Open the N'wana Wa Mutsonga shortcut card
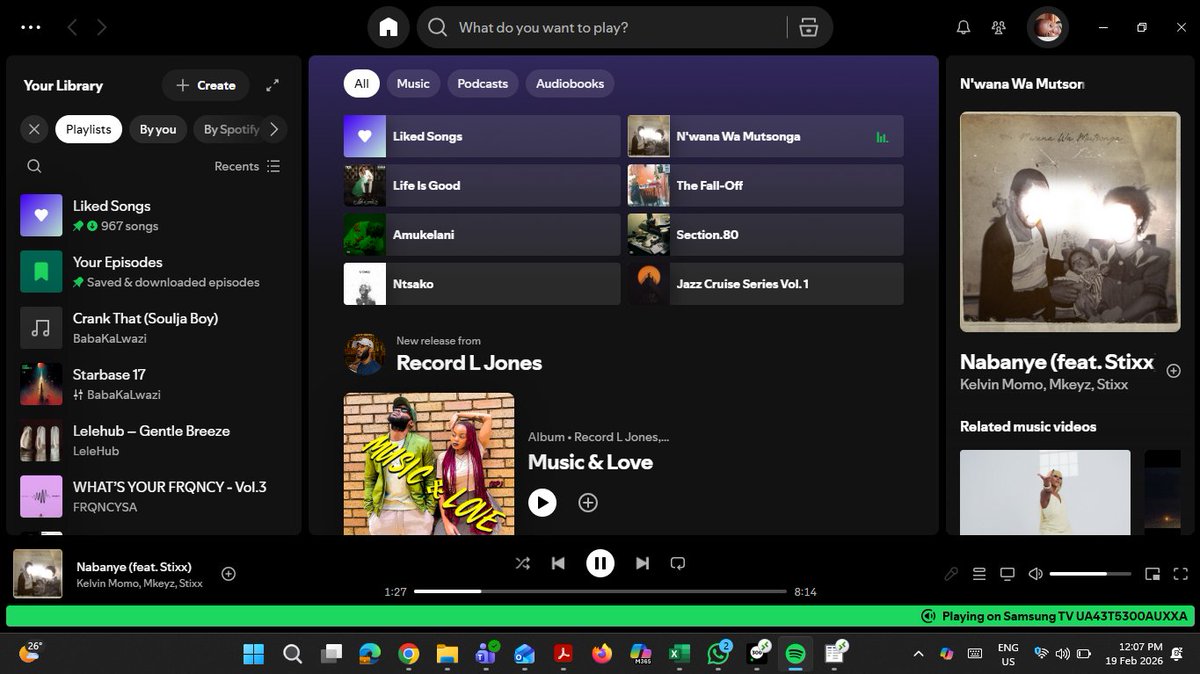This screenshot has height=674, width=1200. point(765,136)
